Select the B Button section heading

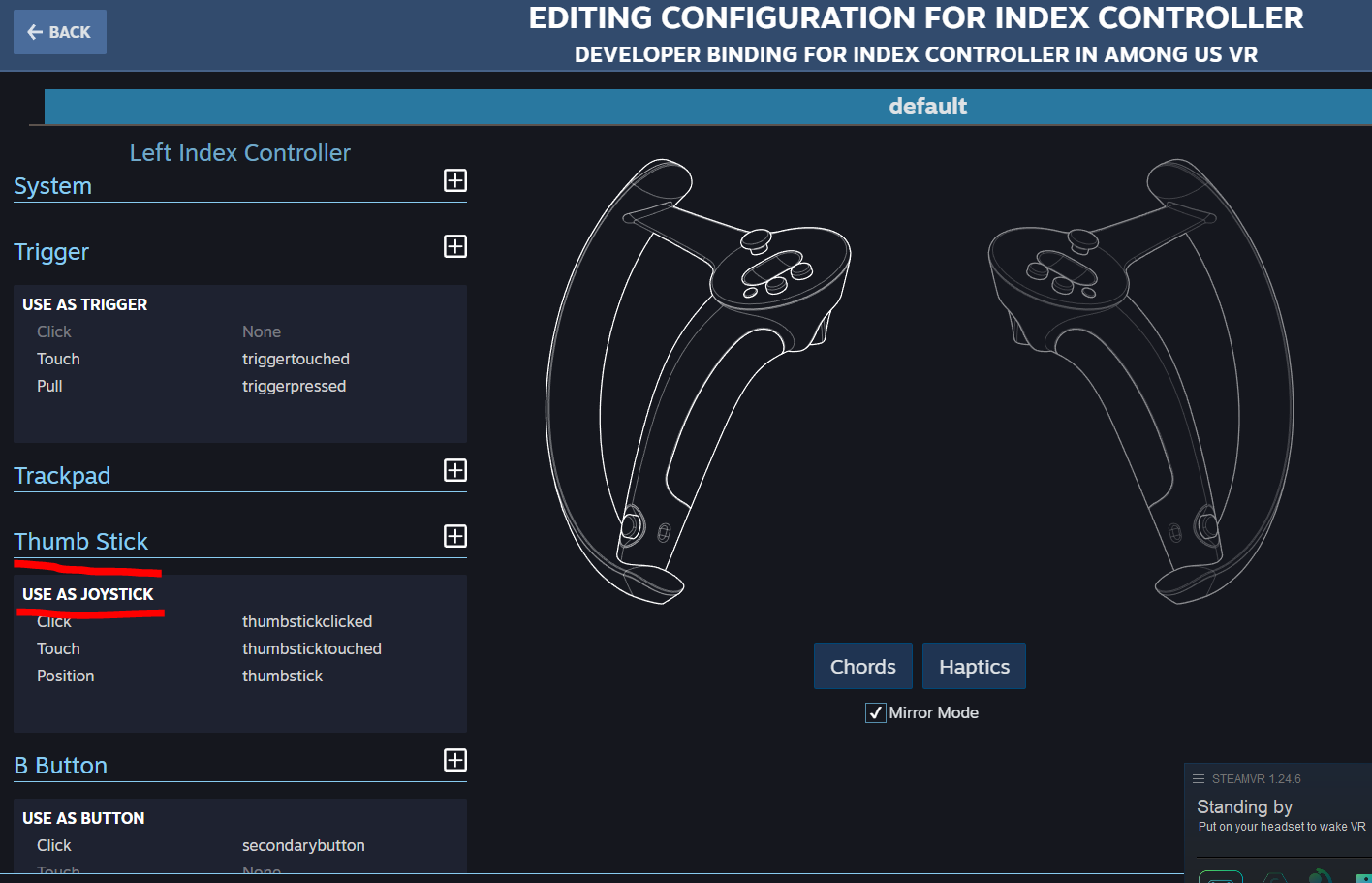[61, 766]
